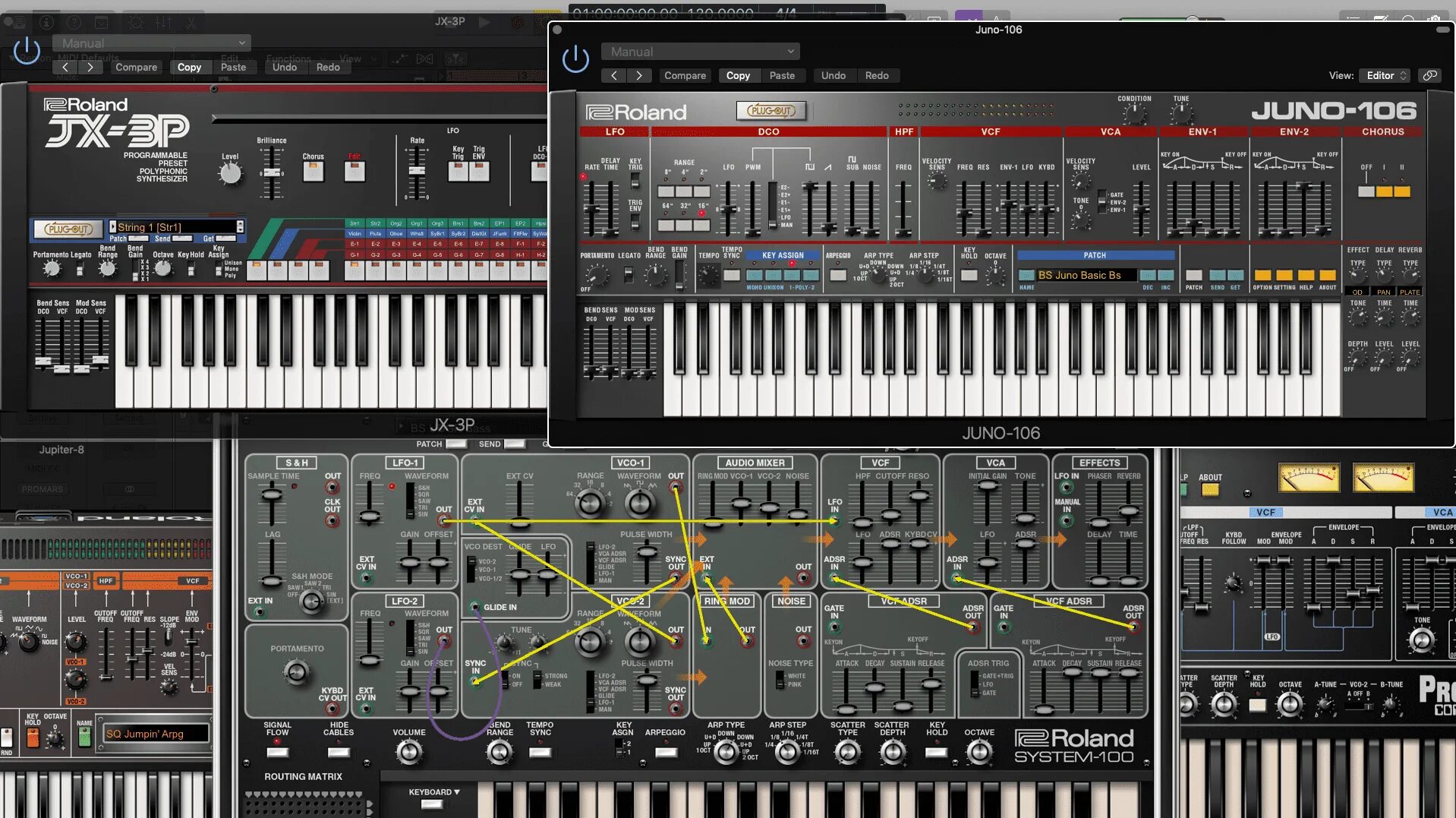Click the Jupiter-8 entry in background list
The height and width of the screenshot is (818, 1456).
[x=61, y=450]
